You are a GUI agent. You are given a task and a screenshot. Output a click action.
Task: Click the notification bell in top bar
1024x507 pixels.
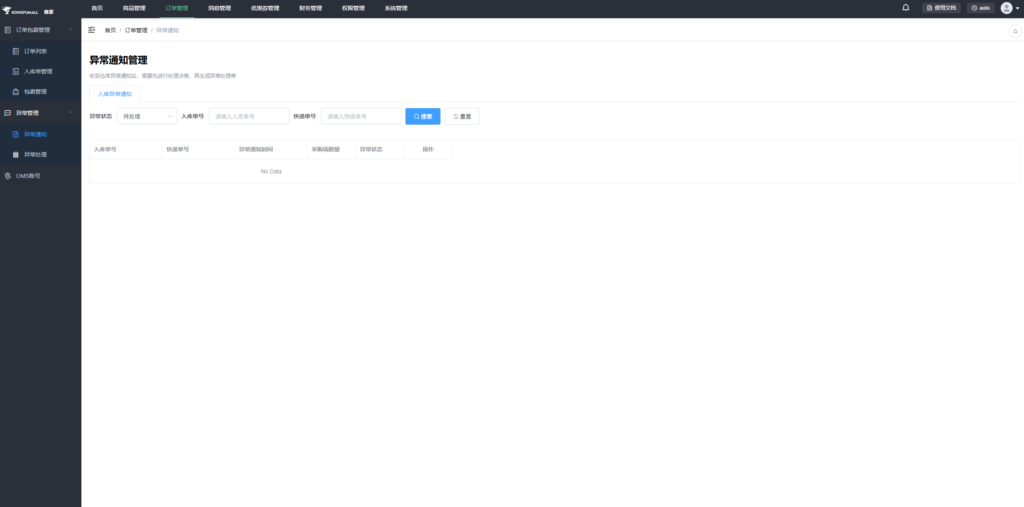click(x=905, y=7)
